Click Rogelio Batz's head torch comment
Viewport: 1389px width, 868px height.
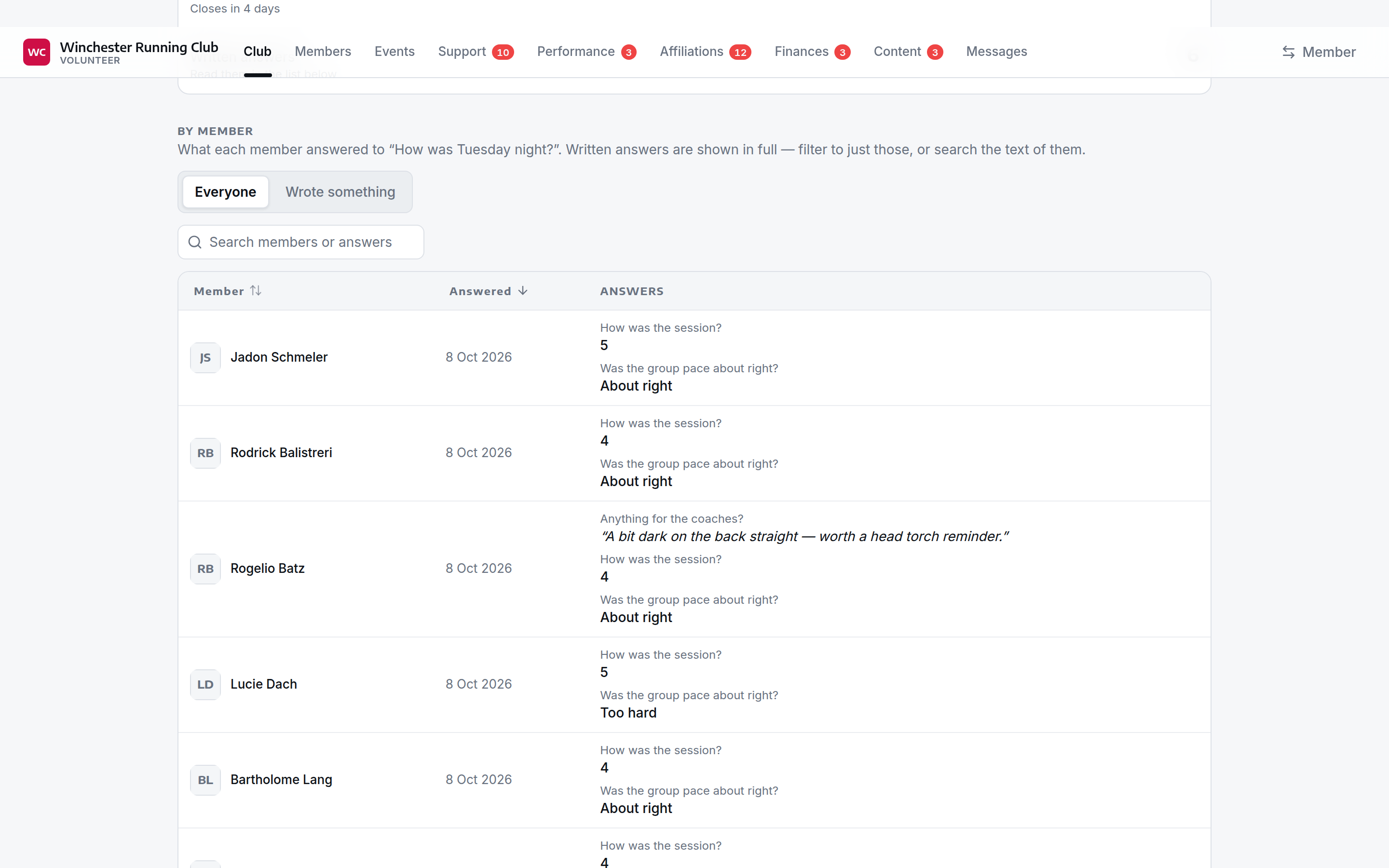(804, 536)
